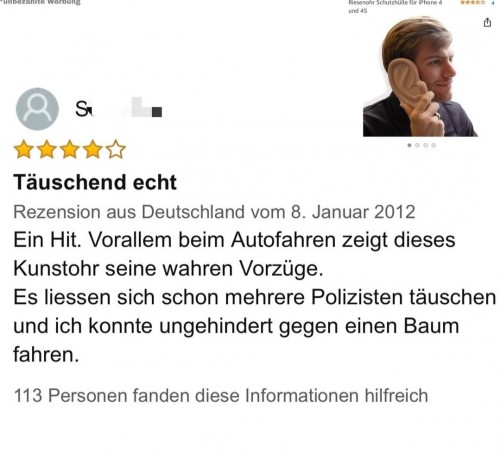Select the third image carousel dot
Viewport: 500px width, 458px height.
pyautogui.click(x=425, y=145)
